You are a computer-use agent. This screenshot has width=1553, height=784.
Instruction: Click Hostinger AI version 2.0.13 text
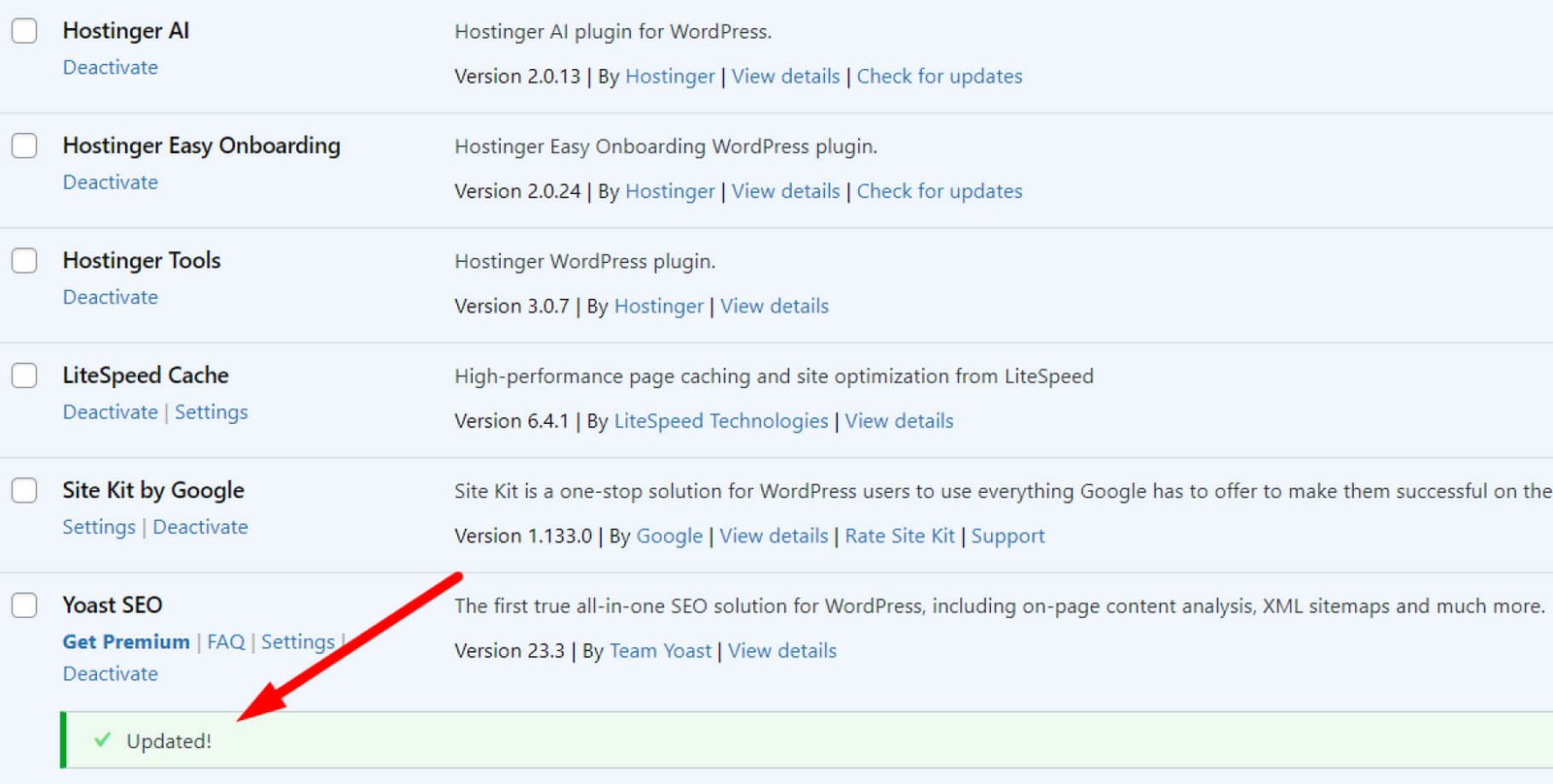517,77
